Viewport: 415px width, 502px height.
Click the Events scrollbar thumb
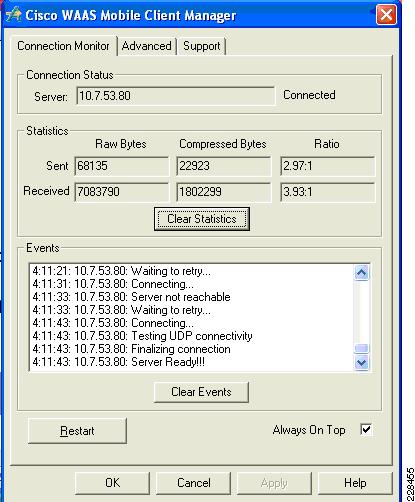362,348
